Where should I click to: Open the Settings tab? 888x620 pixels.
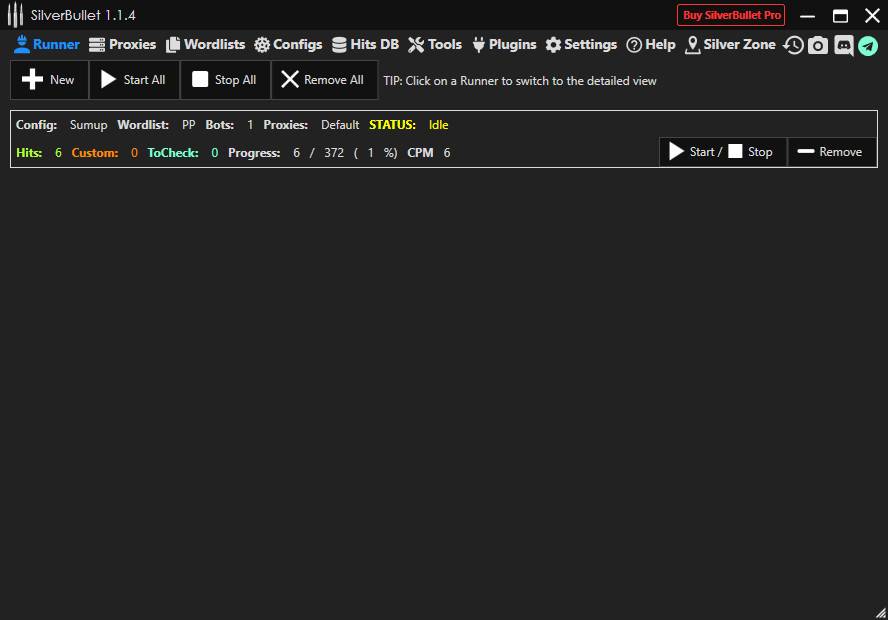tap(581, 44)
